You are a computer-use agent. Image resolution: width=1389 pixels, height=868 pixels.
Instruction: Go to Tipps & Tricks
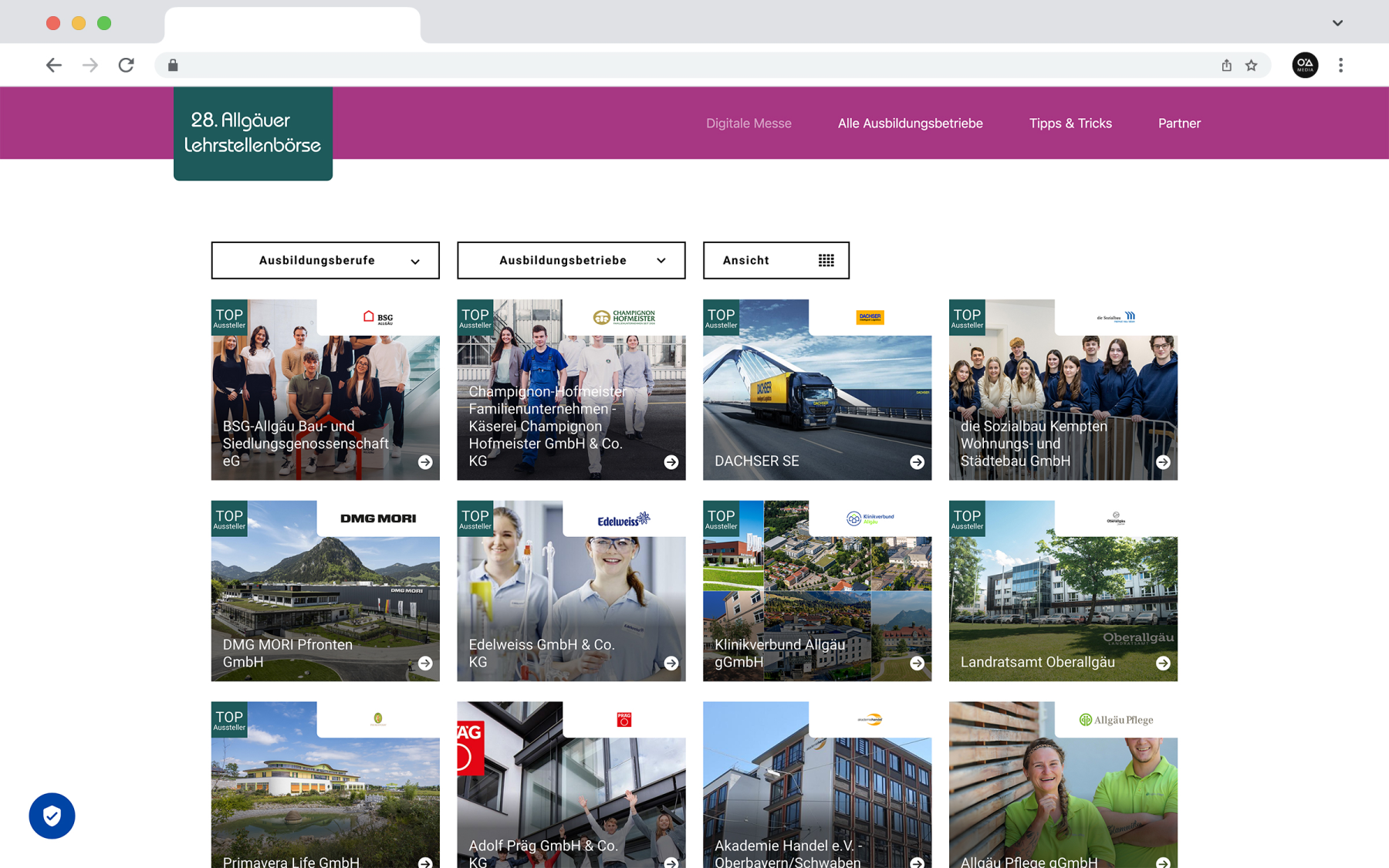pos(1070,123)
